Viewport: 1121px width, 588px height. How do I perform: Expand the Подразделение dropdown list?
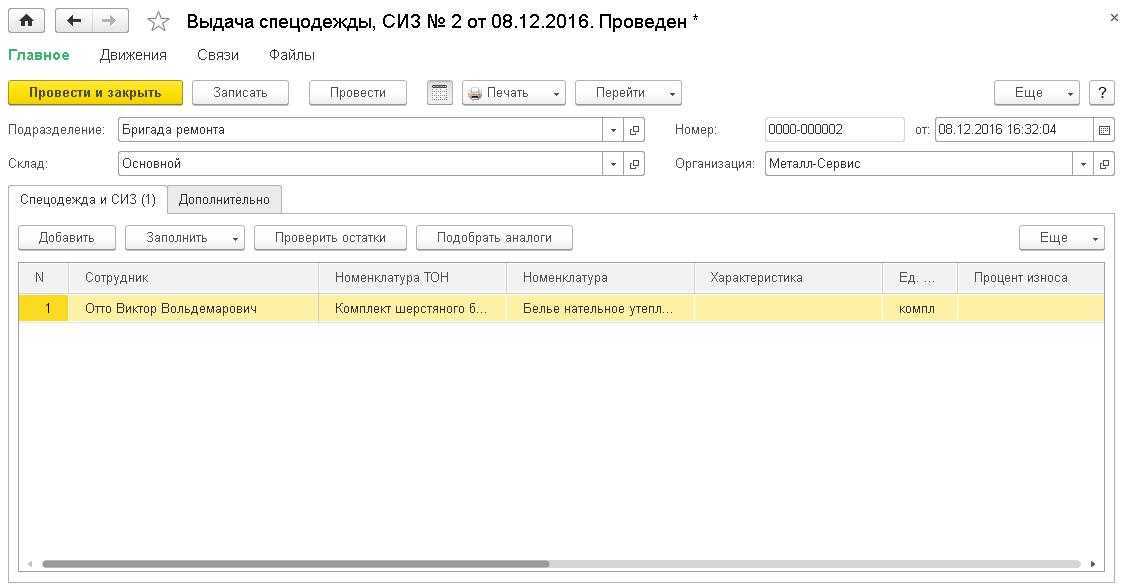tap(613, 130)
